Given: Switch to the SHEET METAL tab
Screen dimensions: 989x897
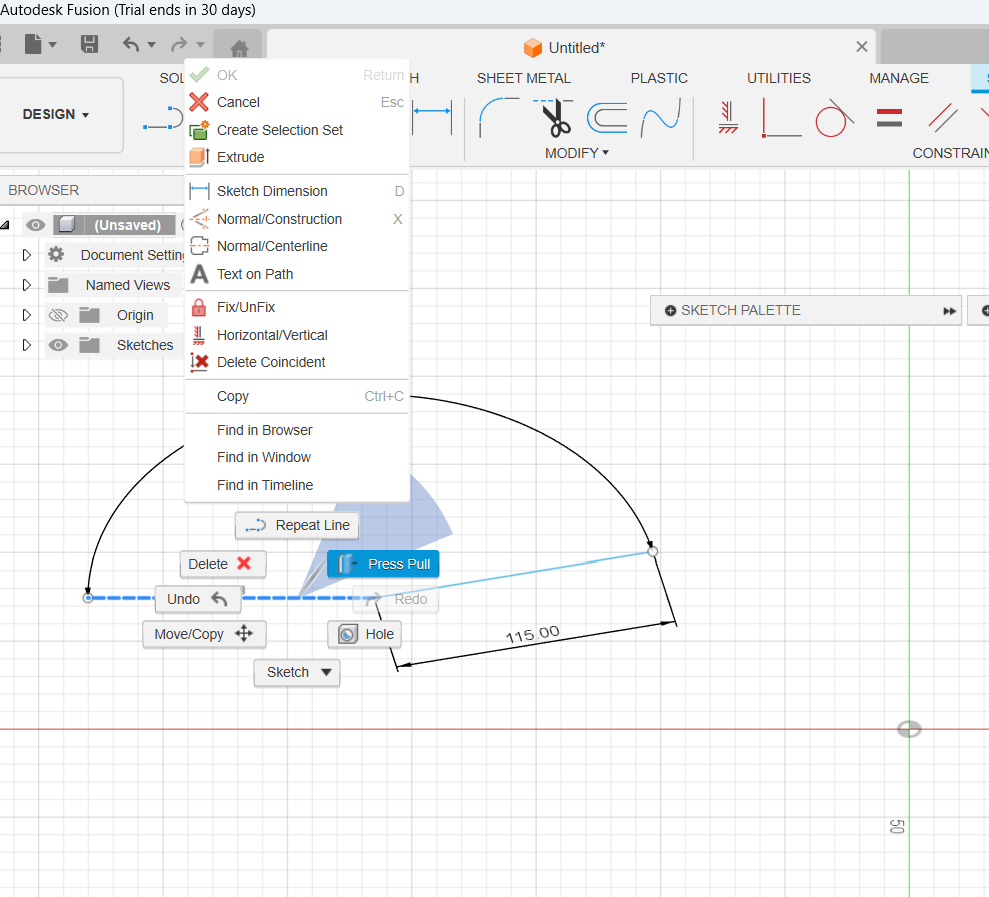Looking at the screenshot, I should click(x=524, y=78).
